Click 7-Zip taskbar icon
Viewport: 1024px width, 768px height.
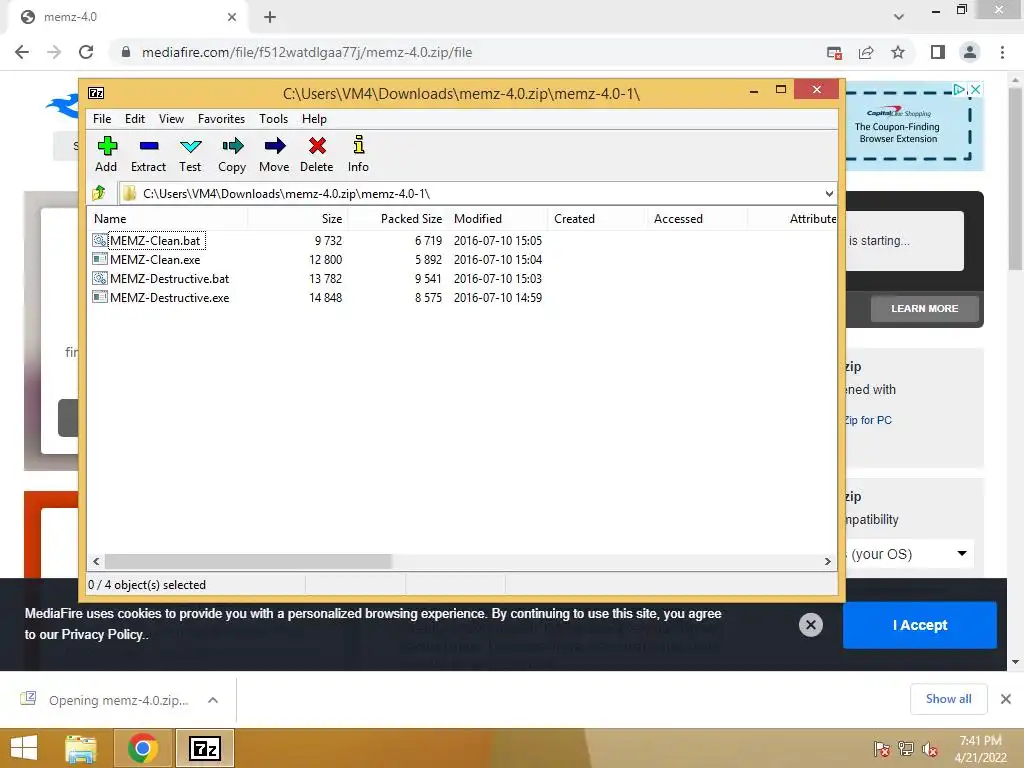204,748
